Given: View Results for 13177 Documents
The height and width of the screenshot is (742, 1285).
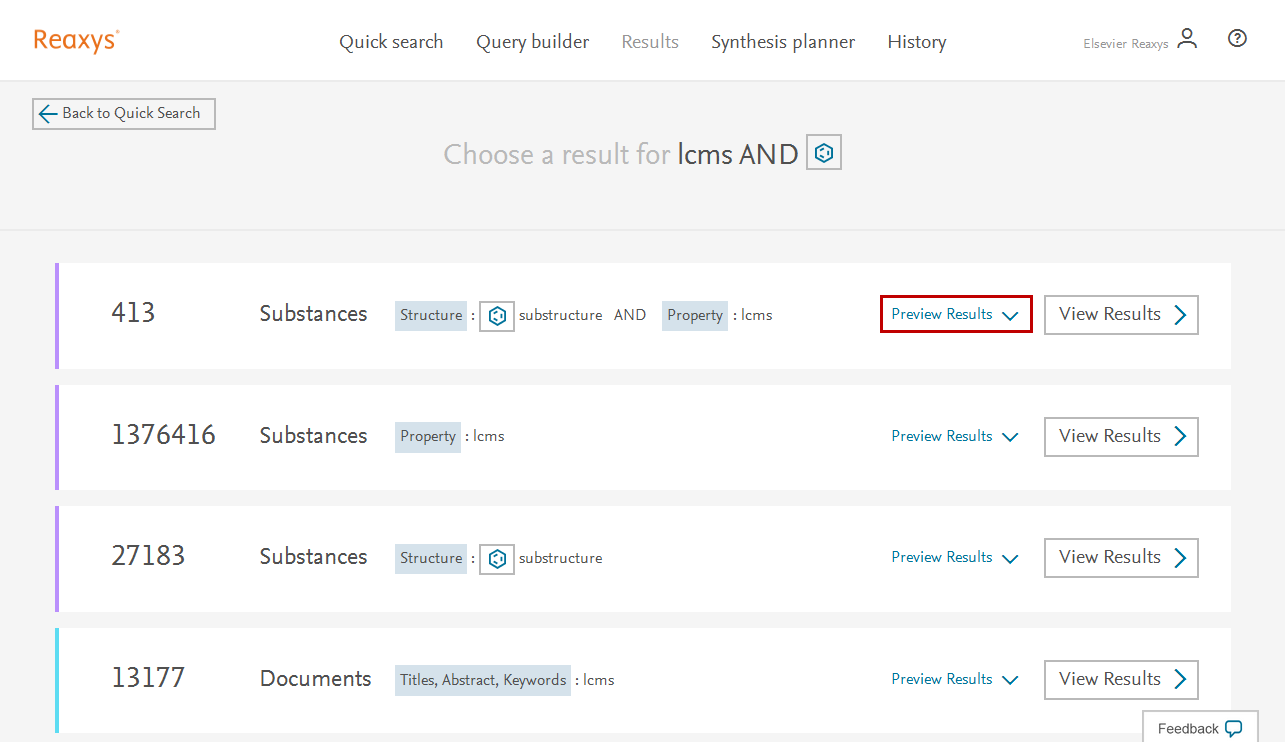Looking at the screenshot, I should [1121, 679].
